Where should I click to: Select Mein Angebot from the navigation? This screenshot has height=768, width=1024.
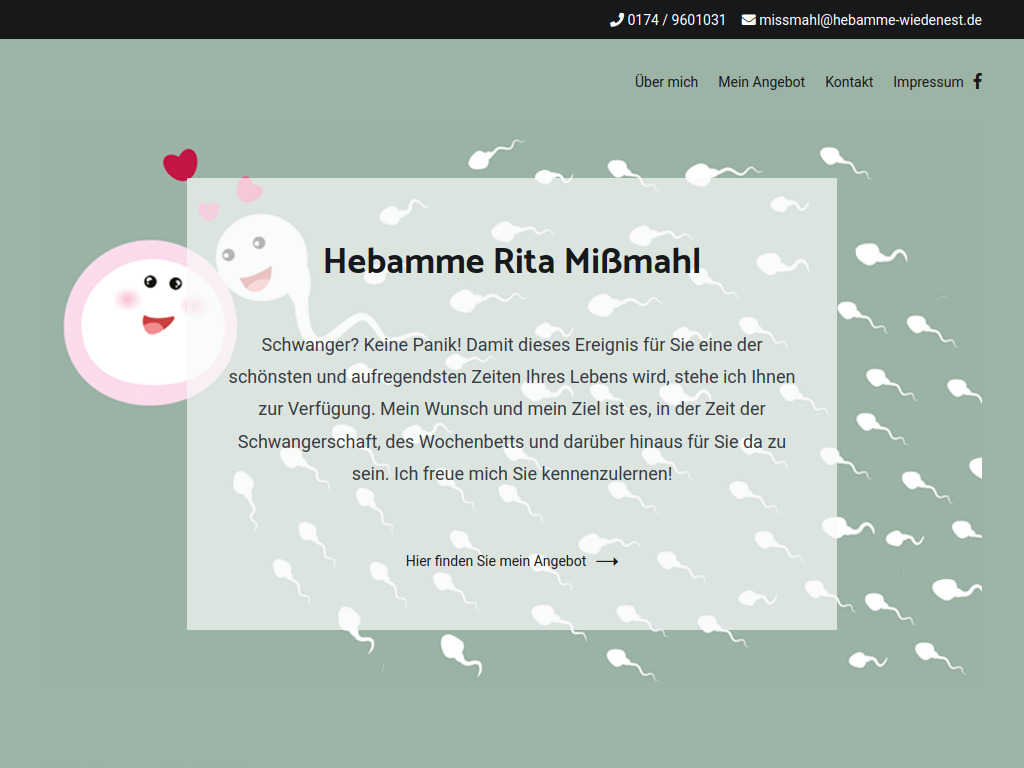click(x=761, y=81)
